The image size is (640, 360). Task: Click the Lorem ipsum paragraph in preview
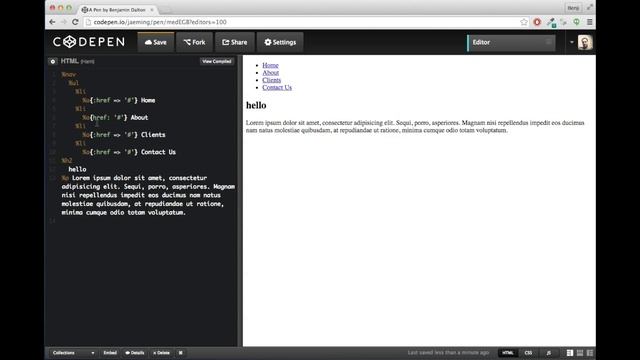coord(415,127)
